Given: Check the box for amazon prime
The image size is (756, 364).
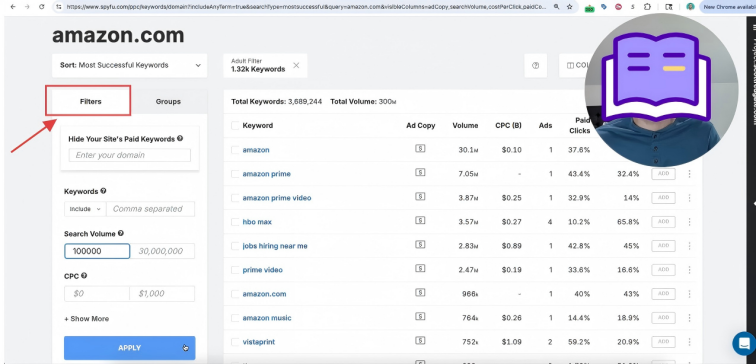Looking at the screenshot, I should point(235,174).
